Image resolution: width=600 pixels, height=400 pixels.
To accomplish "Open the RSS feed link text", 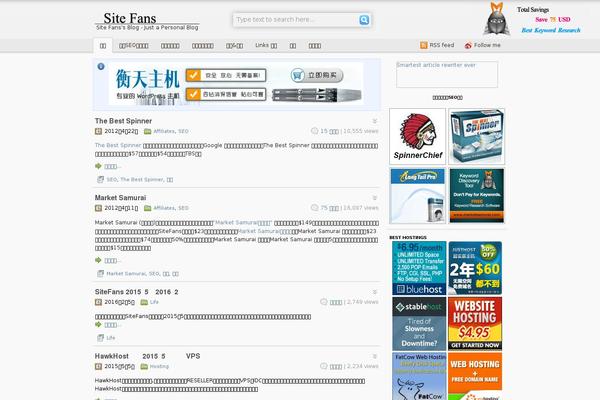I will (442, 45).
